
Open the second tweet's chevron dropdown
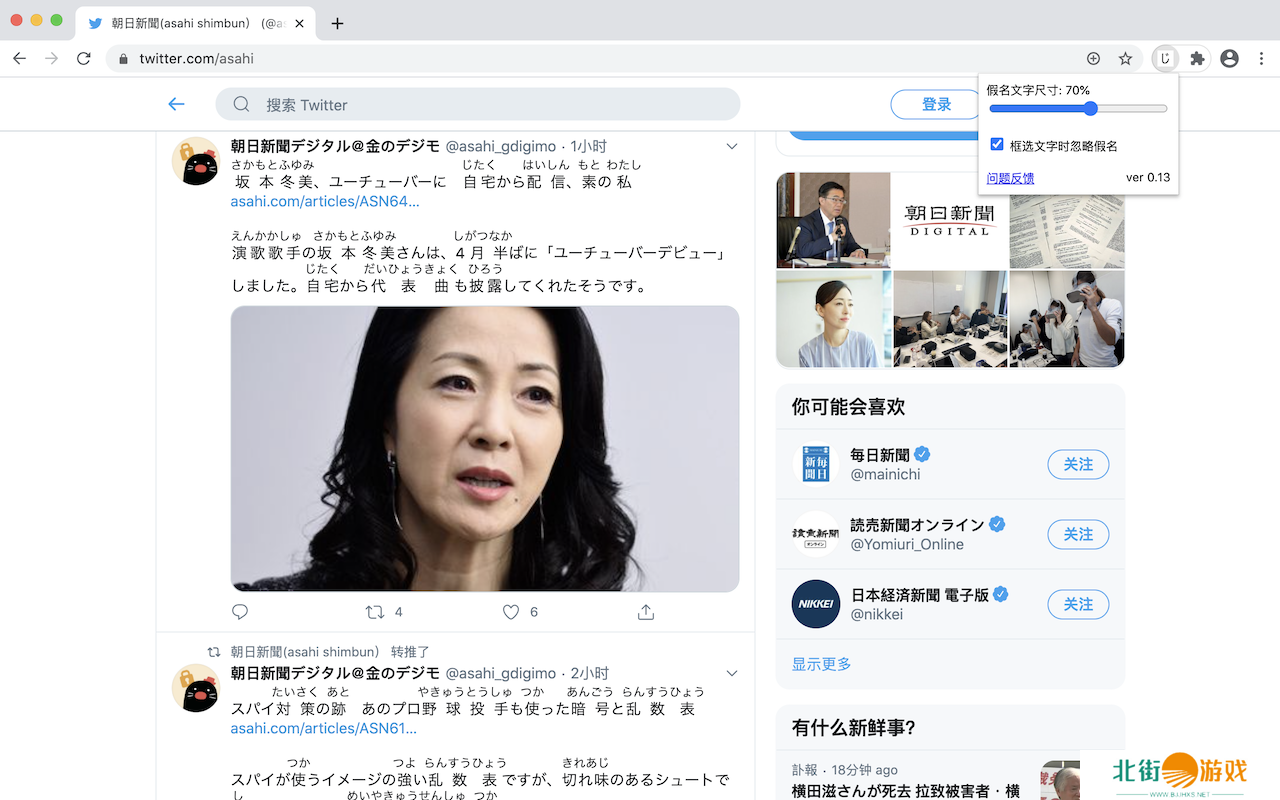pos(732,673)
